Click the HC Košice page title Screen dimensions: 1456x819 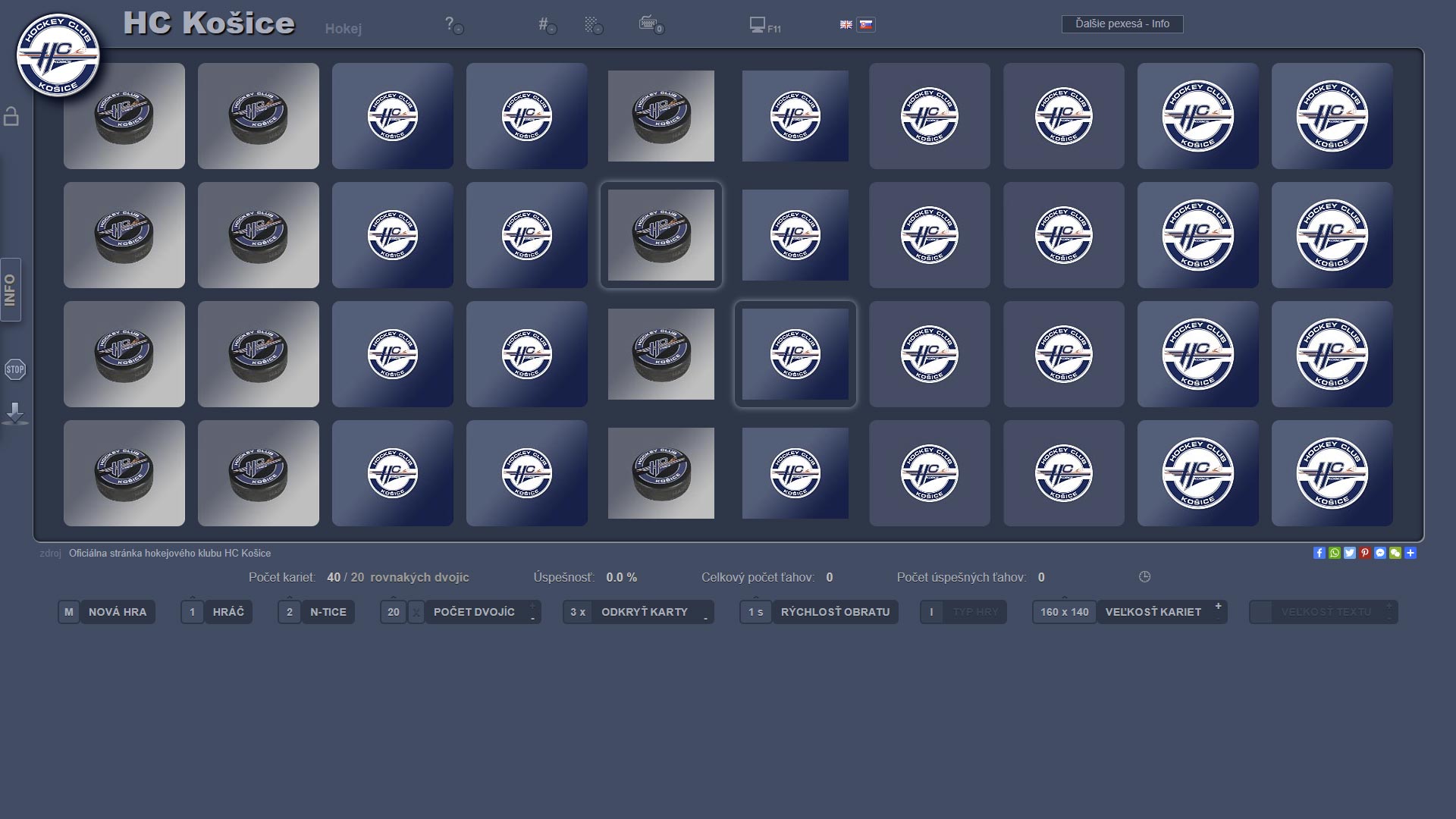coord(209,24)
